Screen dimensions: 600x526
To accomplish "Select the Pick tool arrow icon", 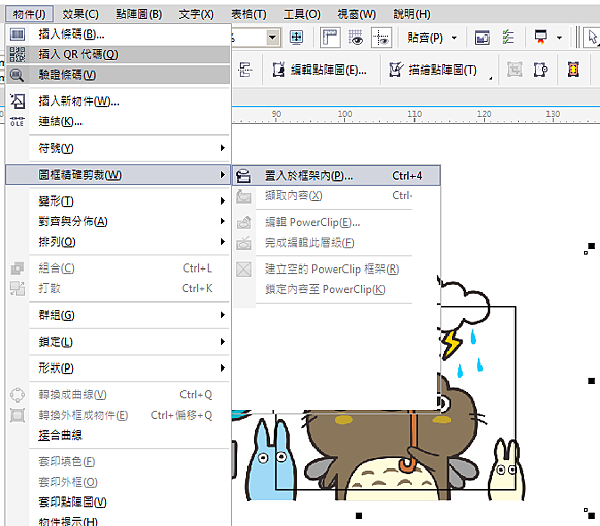I will (x=592, y=37).
